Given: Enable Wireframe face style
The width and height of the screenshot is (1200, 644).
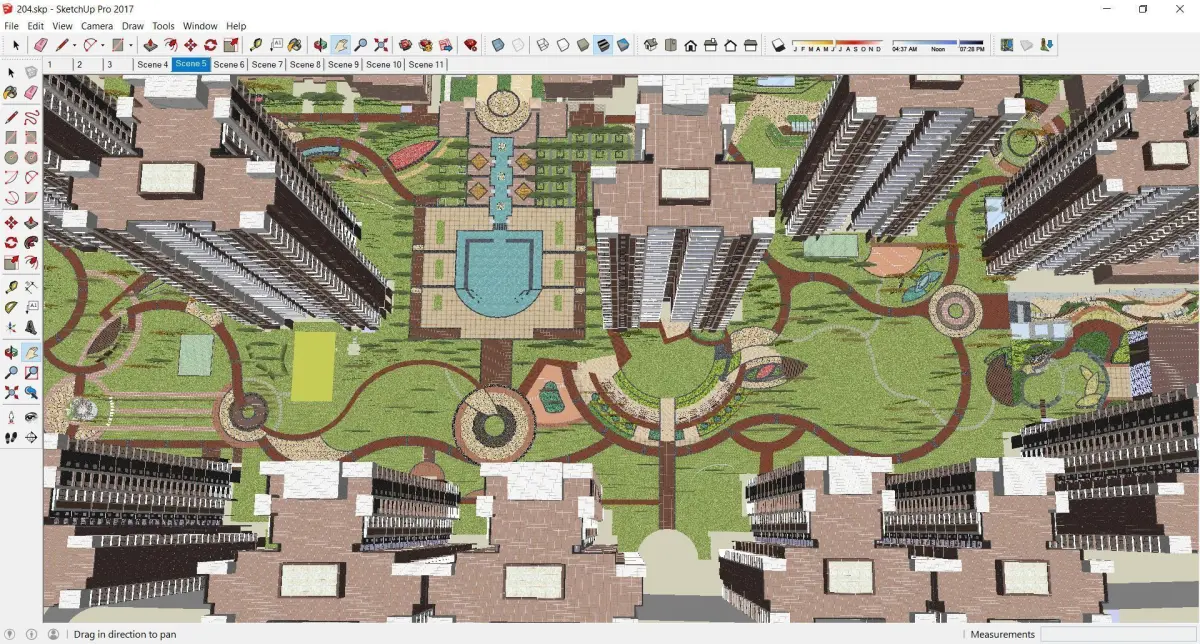Looking at the screenshot, I should 543,45.
